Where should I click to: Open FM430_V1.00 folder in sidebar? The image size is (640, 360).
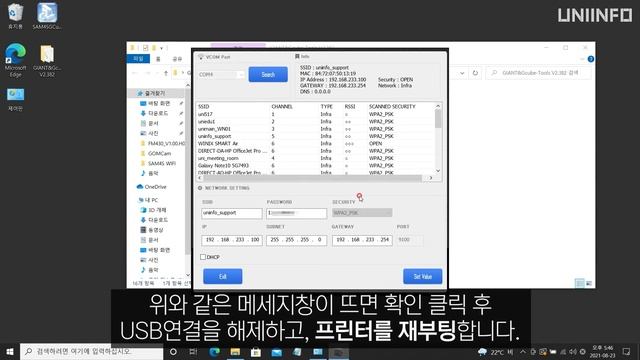[x=162, y=143]
